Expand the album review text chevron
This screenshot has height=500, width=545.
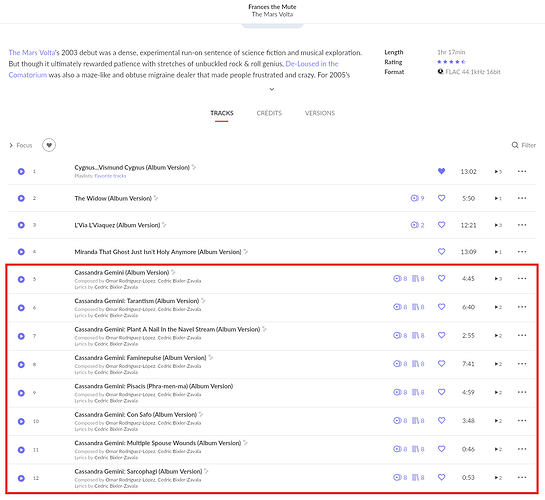pyautogui.click(x=272, y=89)
